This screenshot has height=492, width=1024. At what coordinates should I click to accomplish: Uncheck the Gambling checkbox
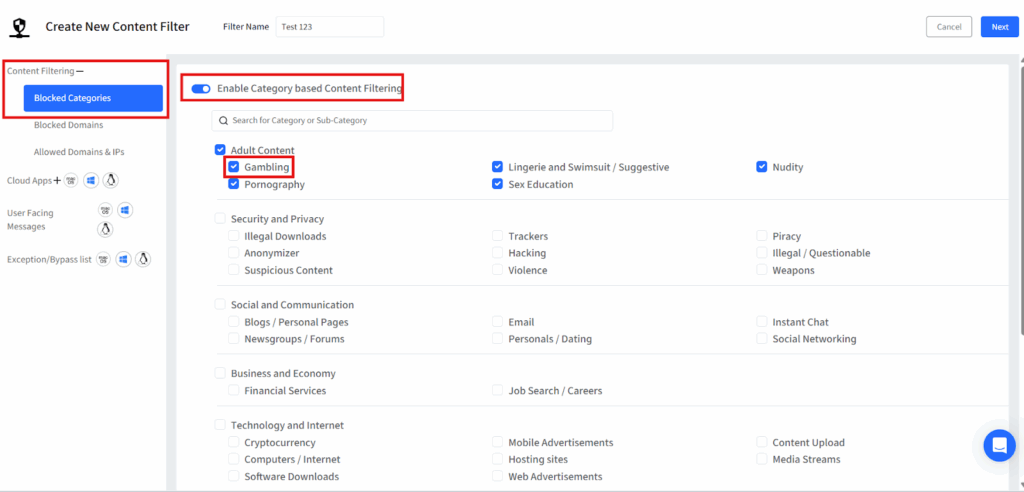click(x=234, y=167)
